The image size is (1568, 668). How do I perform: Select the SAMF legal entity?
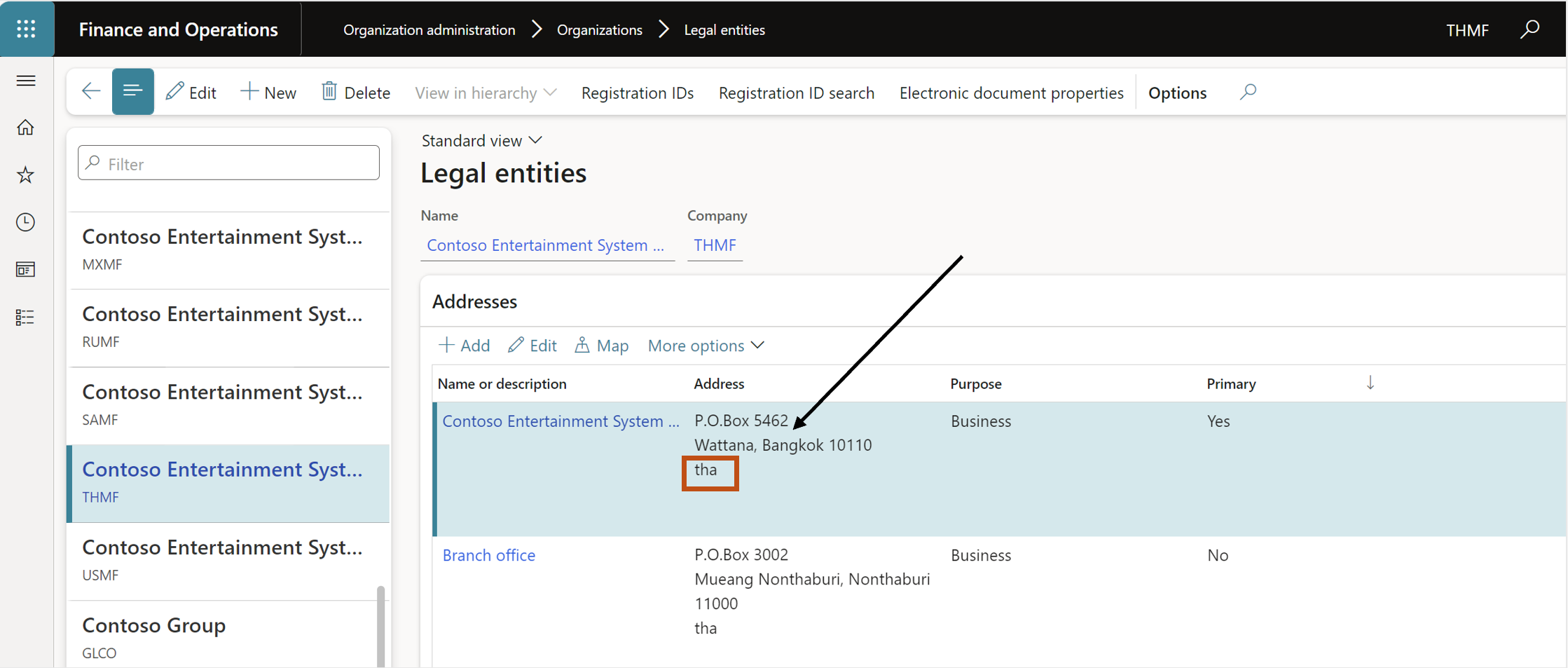point(228,405)
